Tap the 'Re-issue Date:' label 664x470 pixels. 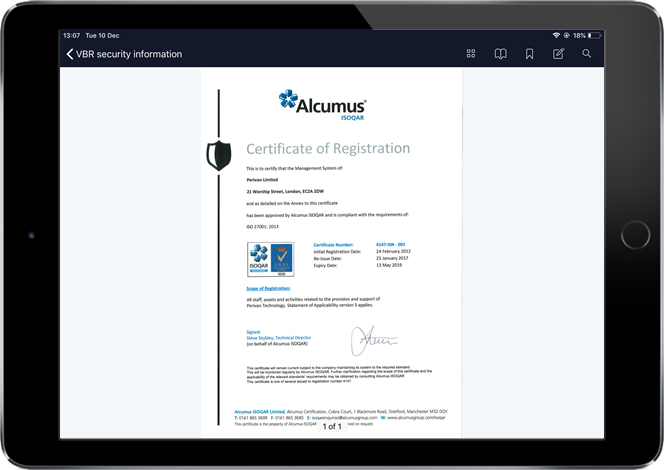[x=327, y=258]
